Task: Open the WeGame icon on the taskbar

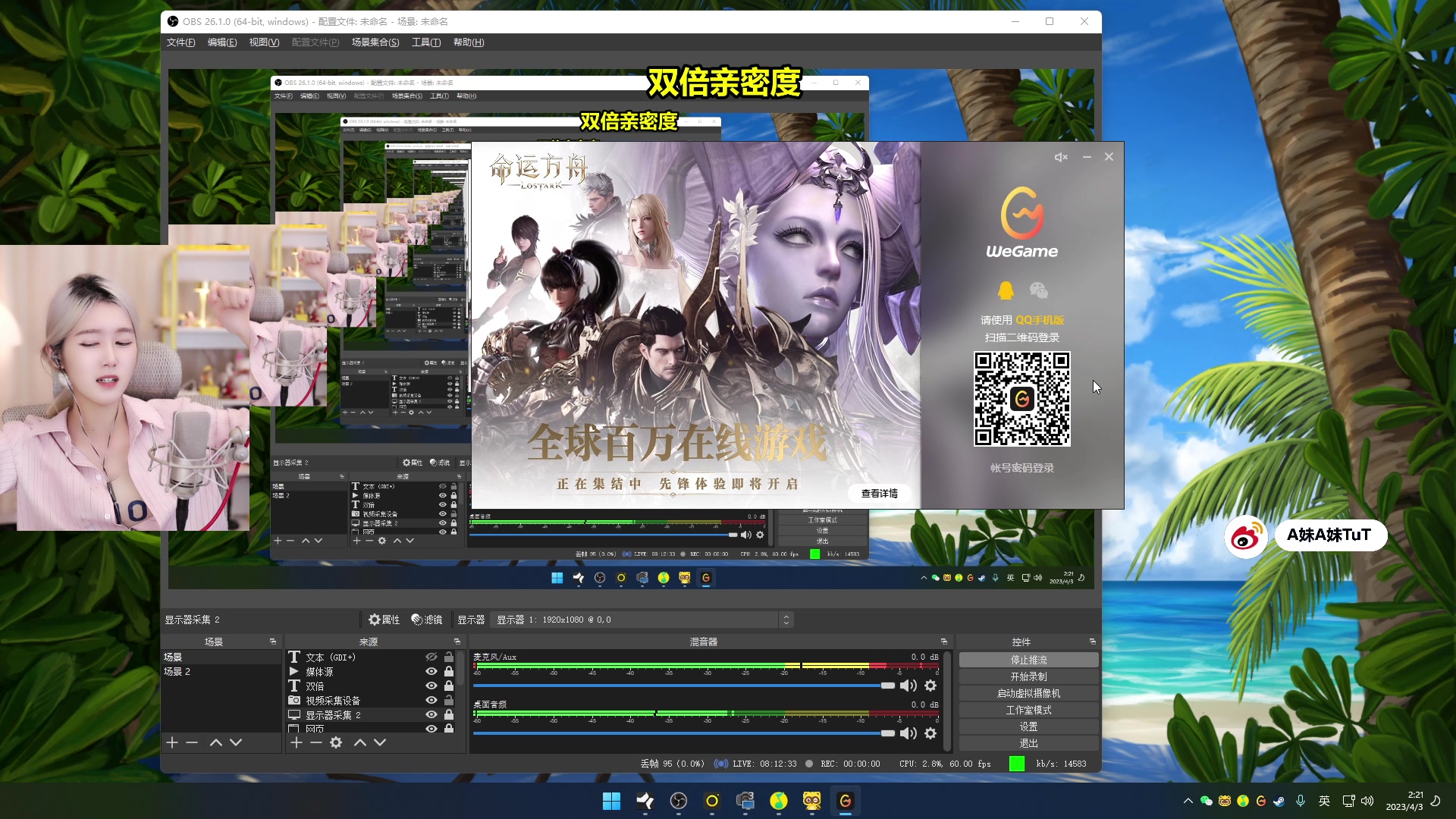Action: click(x=846, y=801)
